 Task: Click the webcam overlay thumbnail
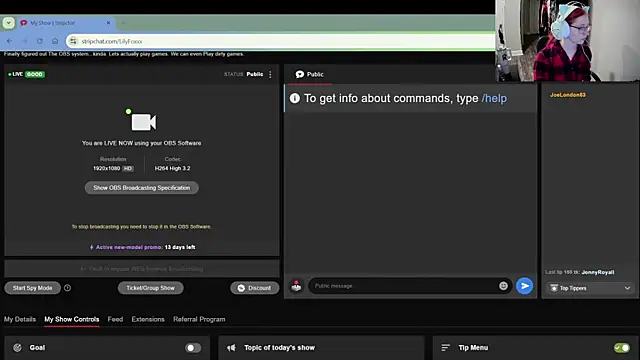[567, 41]
